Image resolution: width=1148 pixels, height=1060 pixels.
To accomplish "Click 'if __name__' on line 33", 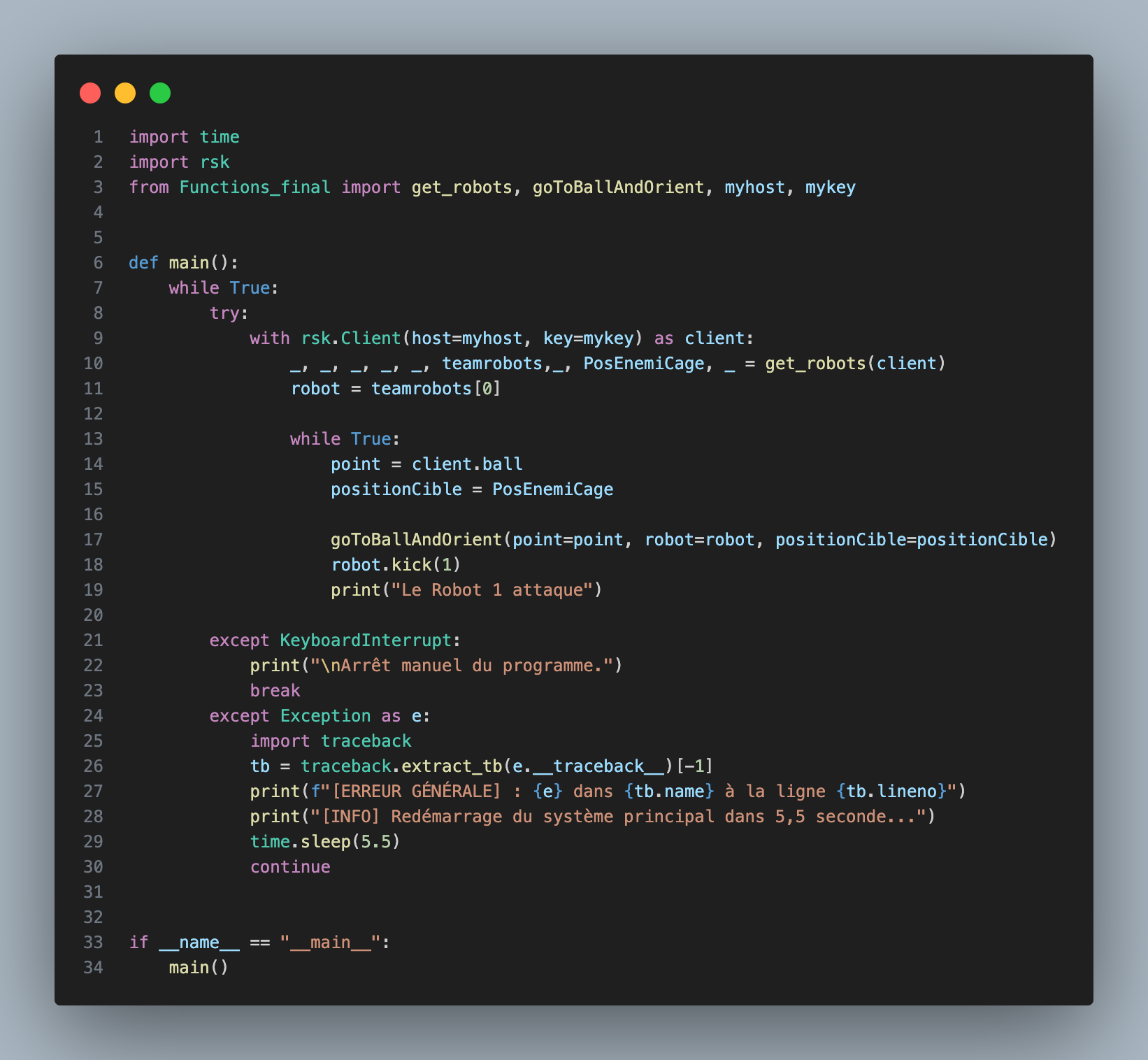I will pos(185,943).
